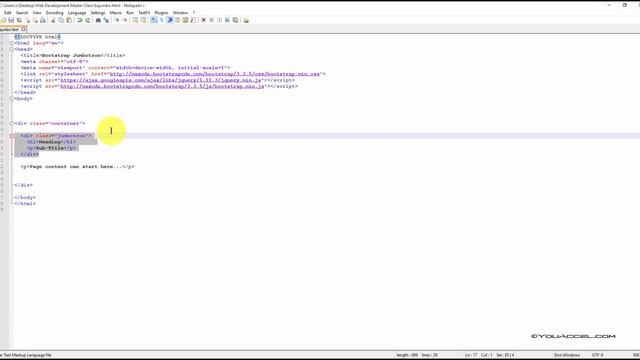Click the last plugin icon in toolbar
The width and height of the screenshot is (640, 360).
pos(246,20)
